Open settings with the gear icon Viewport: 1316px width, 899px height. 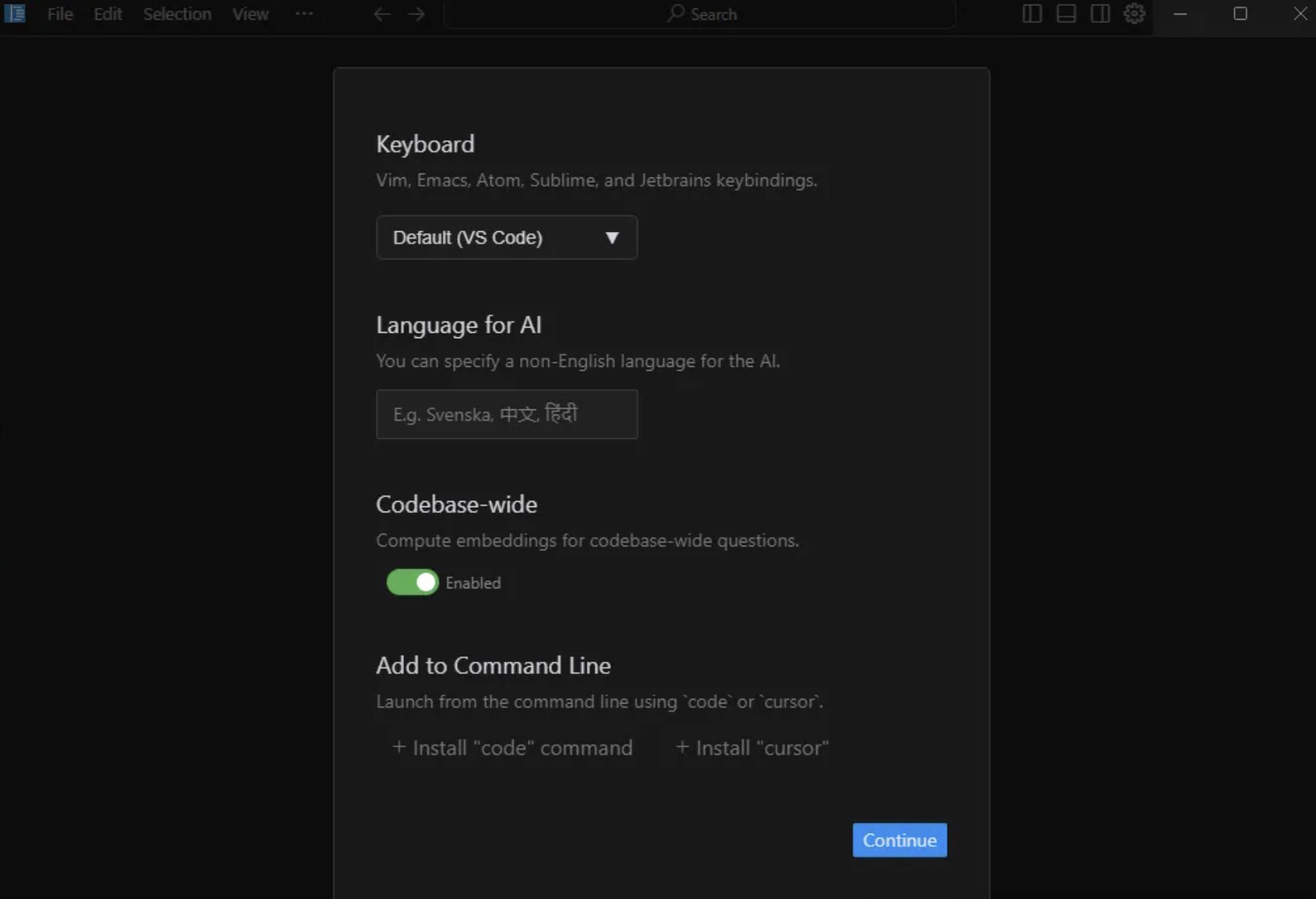click(1134, 14)
